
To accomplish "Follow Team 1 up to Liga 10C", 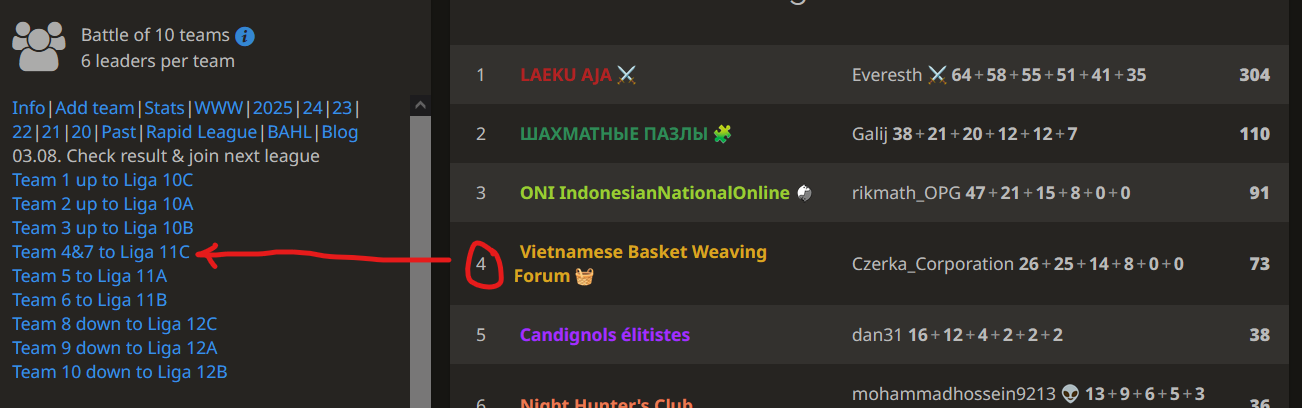I will pos(103,180).
